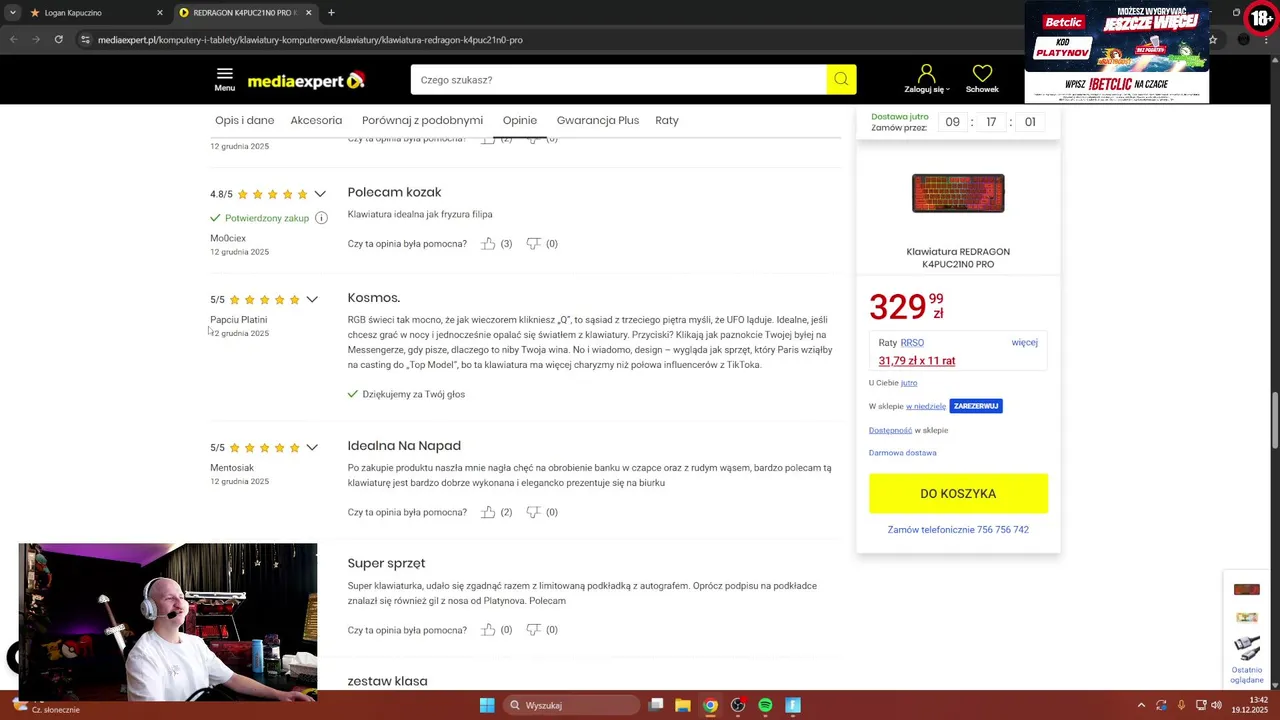Click the jutro delivery link

coord(909,383)
